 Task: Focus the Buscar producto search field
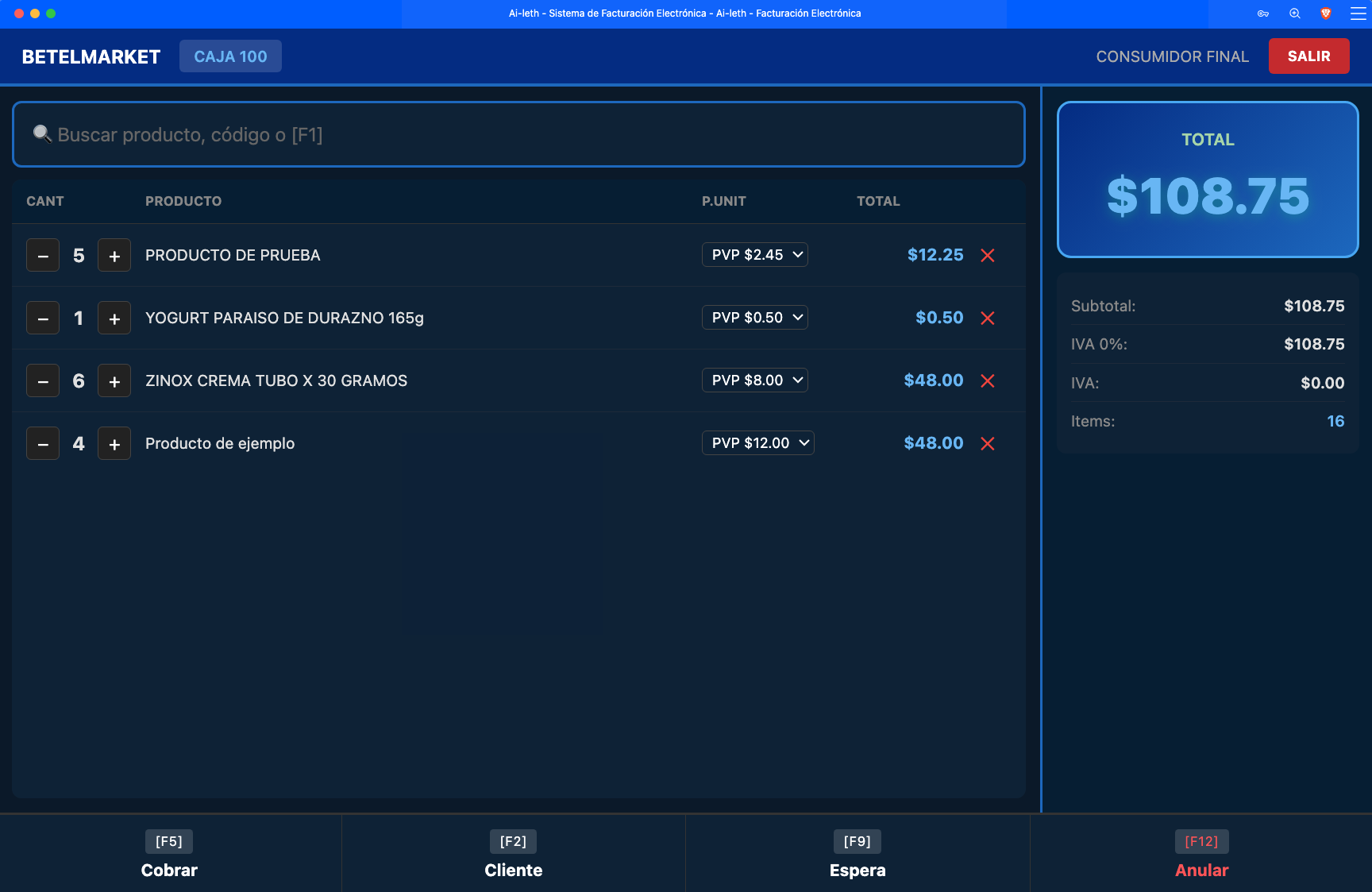(518, 134)
